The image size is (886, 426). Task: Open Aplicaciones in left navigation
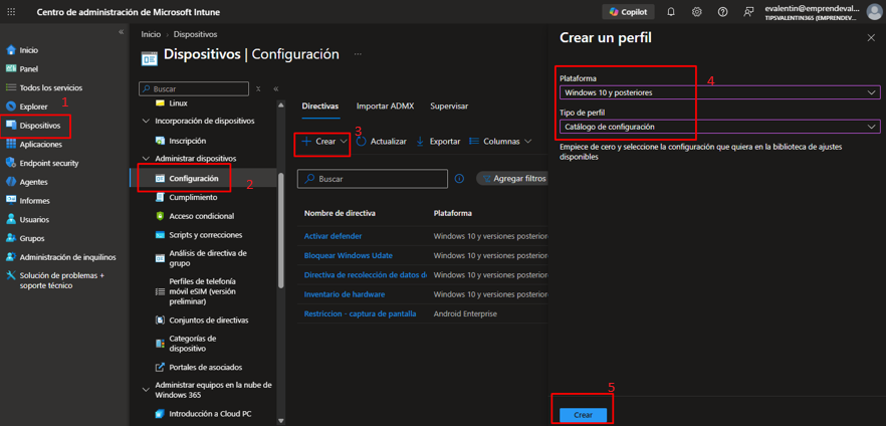click(41, 145)
